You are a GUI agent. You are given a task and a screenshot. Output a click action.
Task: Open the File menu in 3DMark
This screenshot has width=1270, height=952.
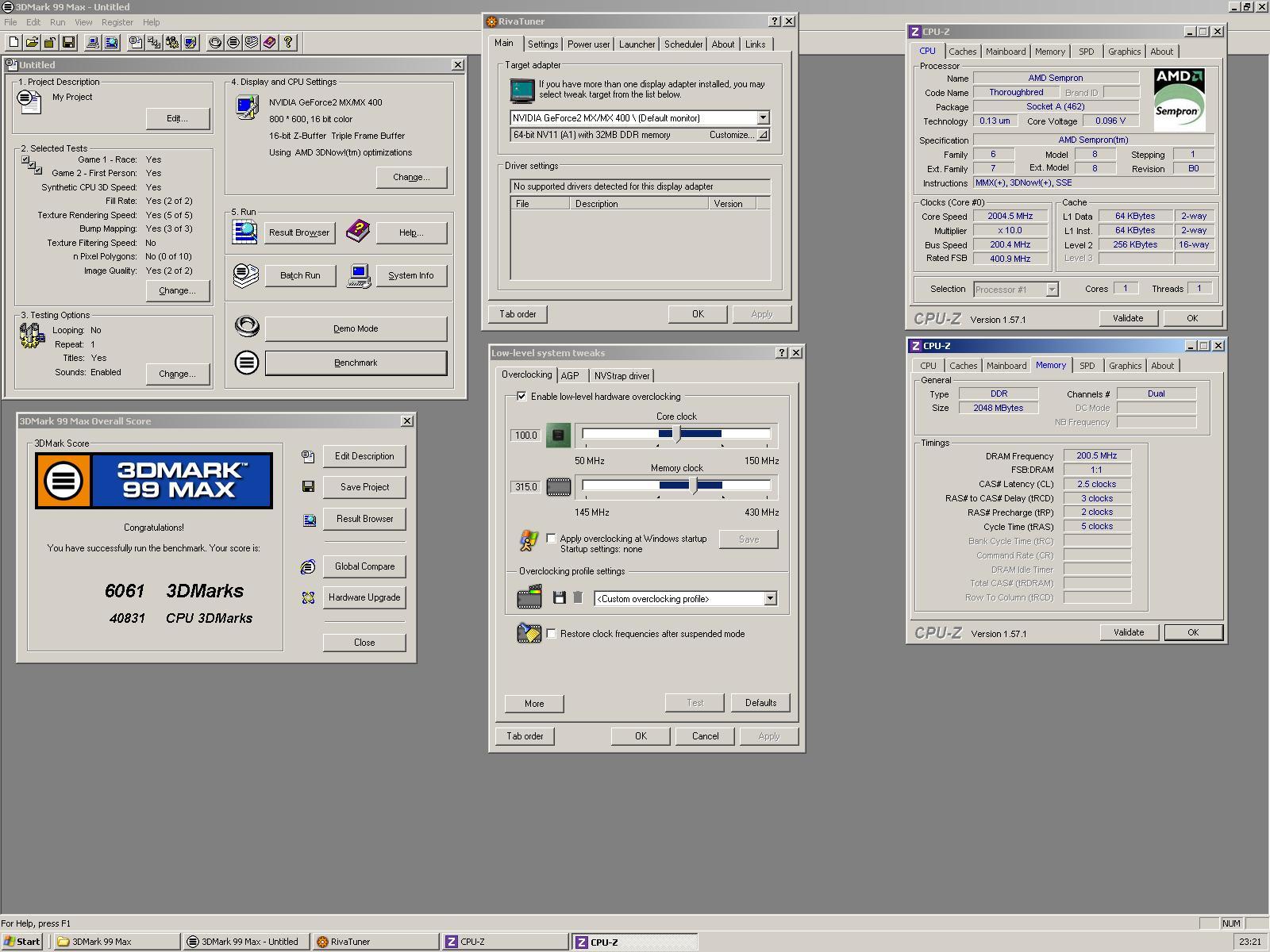tap(10, 22)
